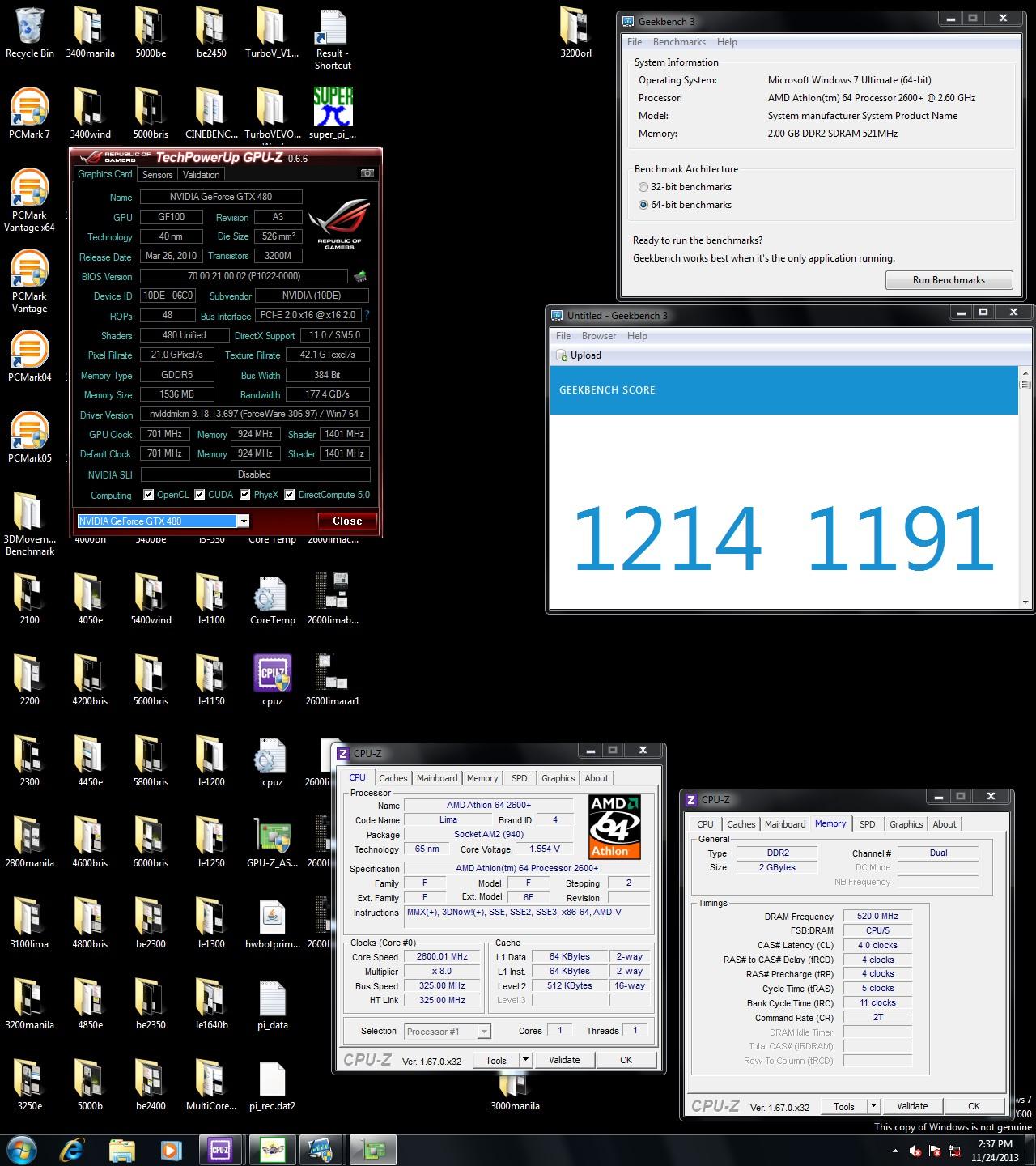Toggle the PhysX checkbox in GPU-Z
Viewport: 1036px width, 1166px height.
[245, 495]
